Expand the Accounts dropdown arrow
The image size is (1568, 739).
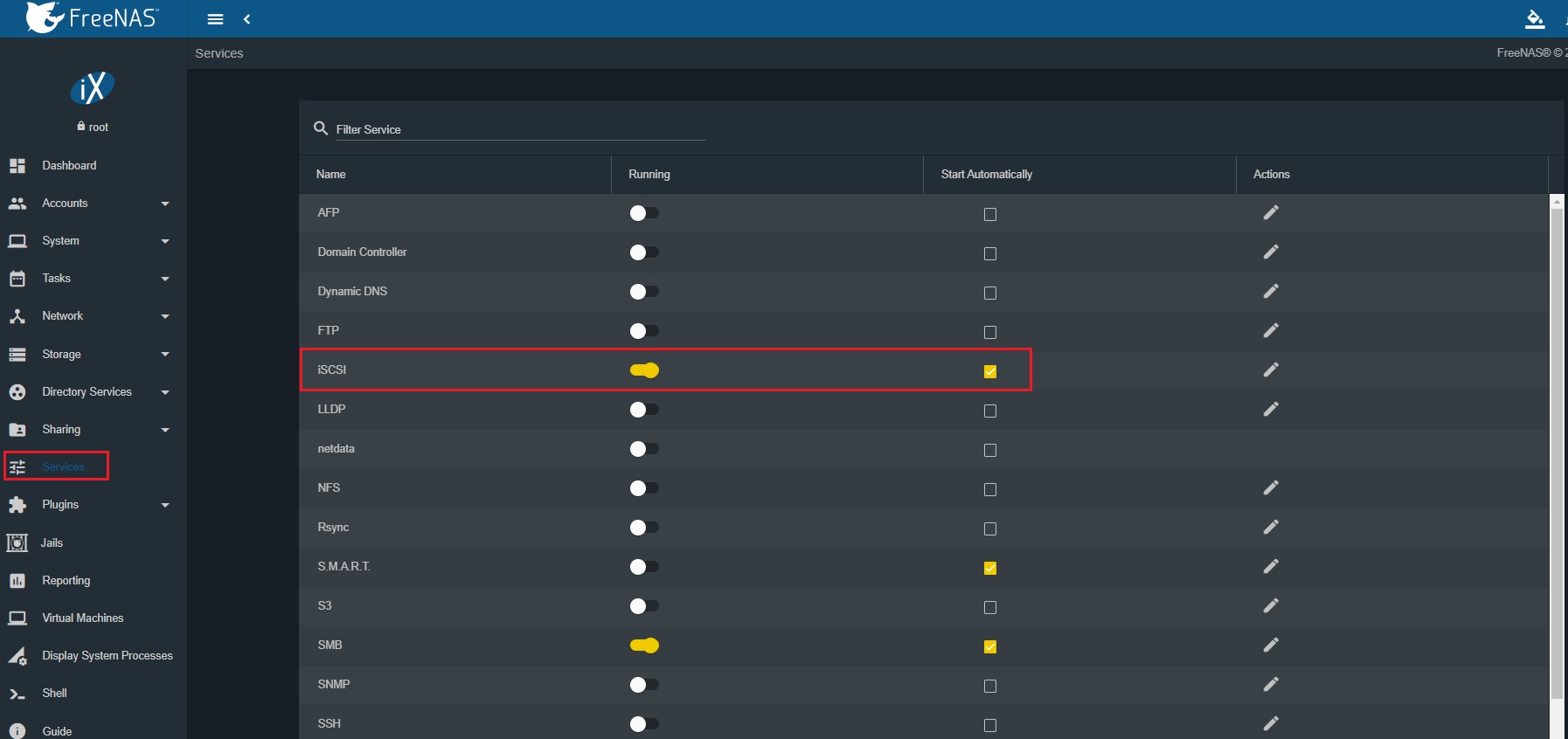click(165, 204)
